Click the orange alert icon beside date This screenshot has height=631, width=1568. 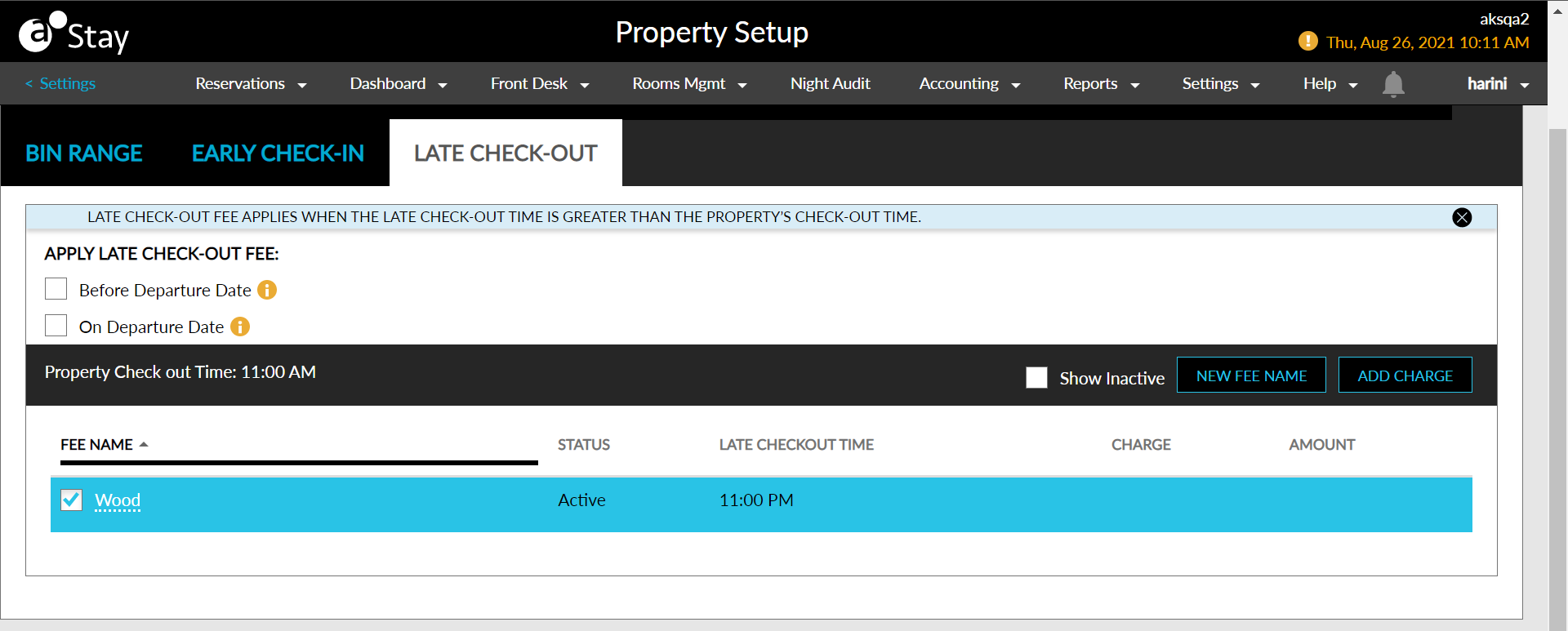tap(1307, 42)
